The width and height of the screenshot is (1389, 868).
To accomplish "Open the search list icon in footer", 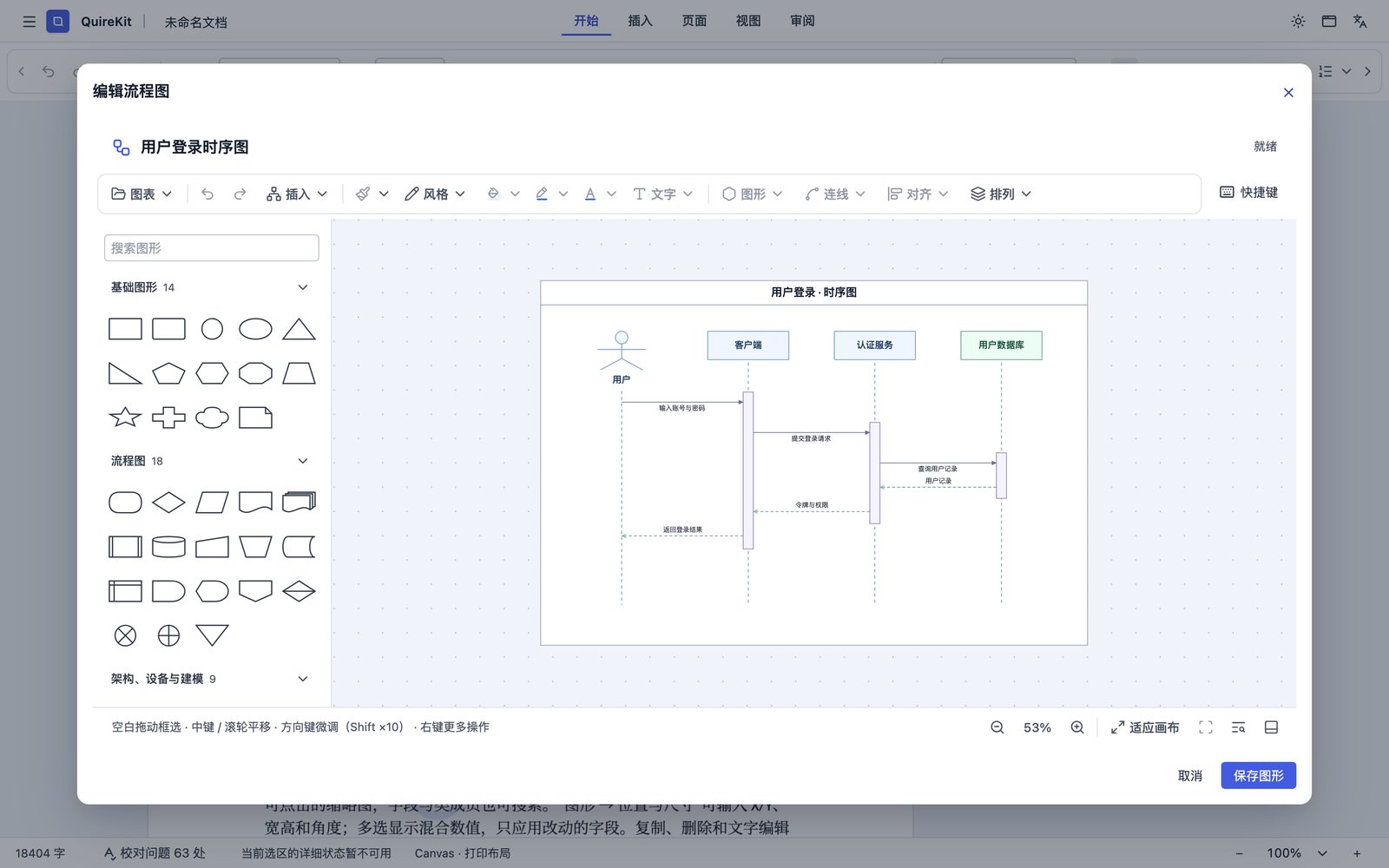I will tap(1238, 727).
